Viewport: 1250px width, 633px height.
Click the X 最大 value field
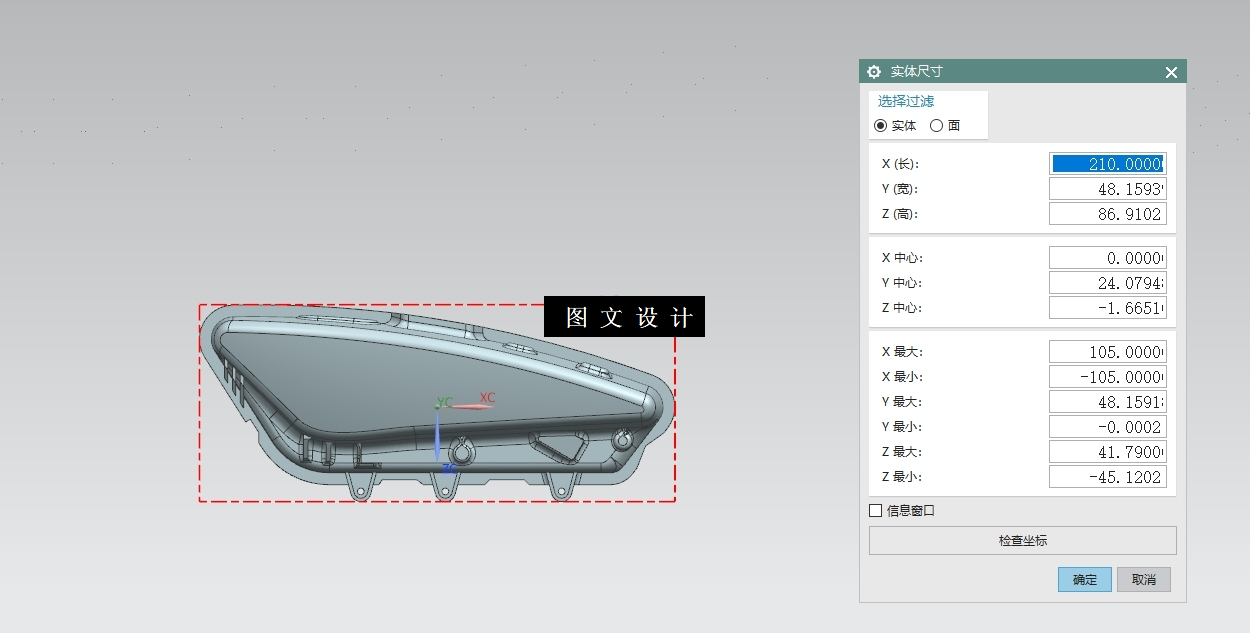1107,352
